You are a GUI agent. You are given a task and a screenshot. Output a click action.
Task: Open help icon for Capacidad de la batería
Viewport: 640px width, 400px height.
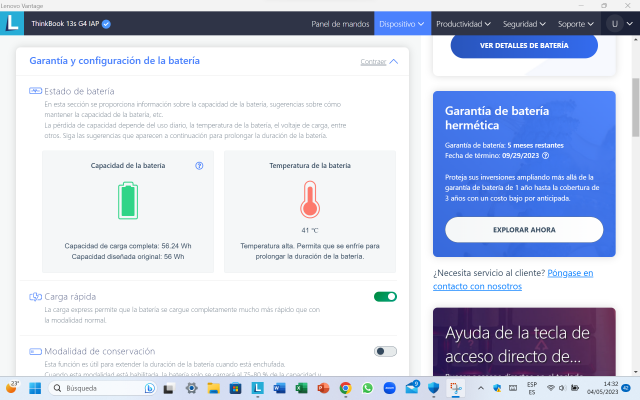(199, 166)
